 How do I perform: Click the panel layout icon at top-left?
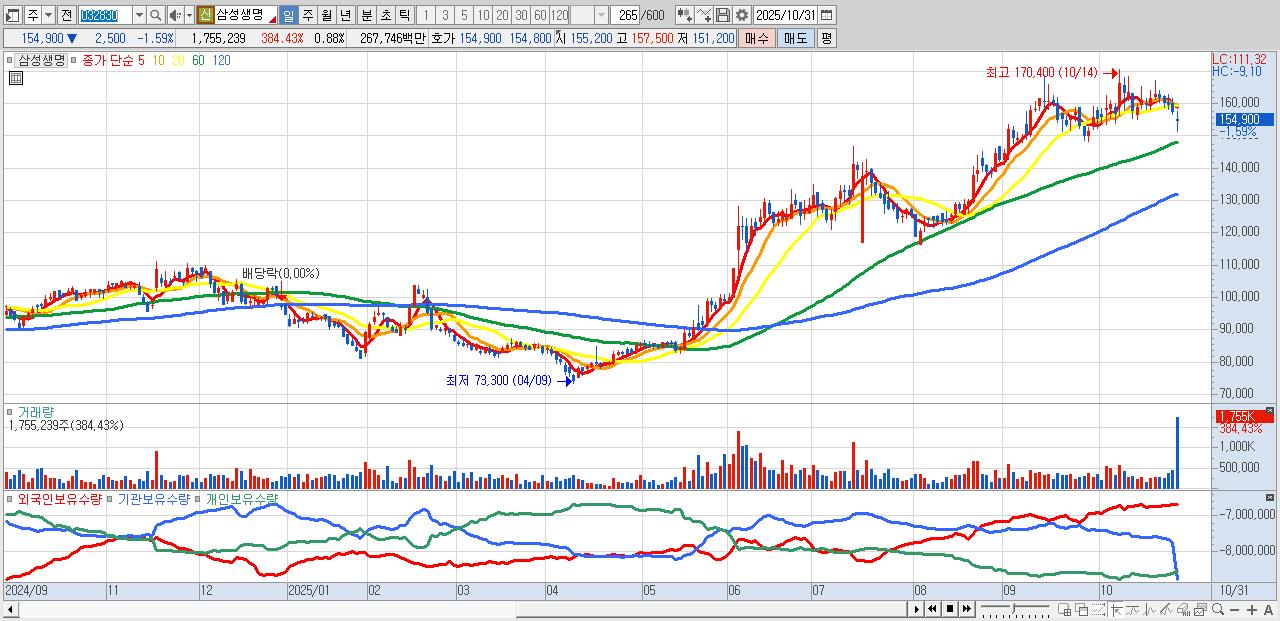pyautogui.click(x=12, y=15)
